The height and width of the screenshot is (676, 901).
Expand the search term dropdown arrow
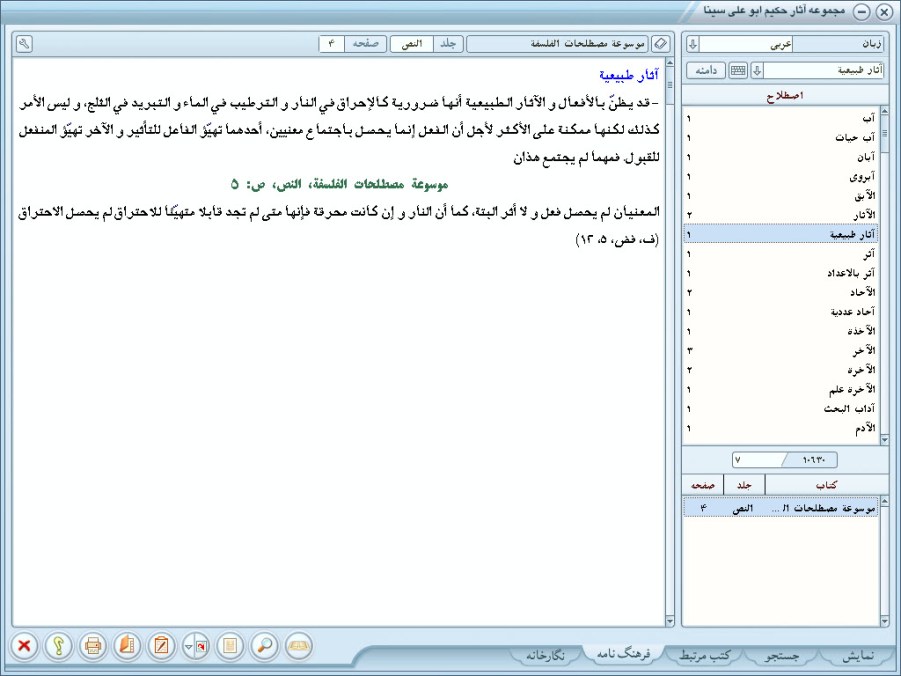point(756,70)
